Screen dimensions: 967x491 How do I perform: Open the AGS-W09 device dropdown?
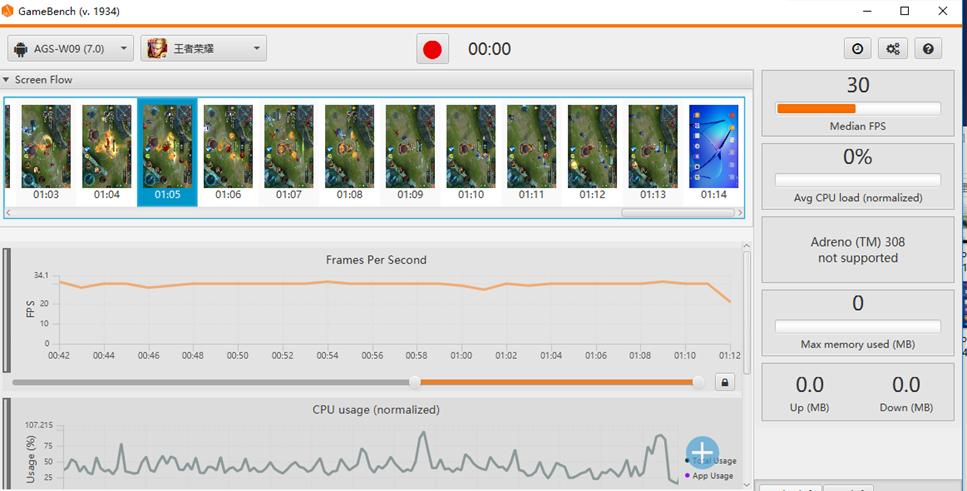click(124, 49)
